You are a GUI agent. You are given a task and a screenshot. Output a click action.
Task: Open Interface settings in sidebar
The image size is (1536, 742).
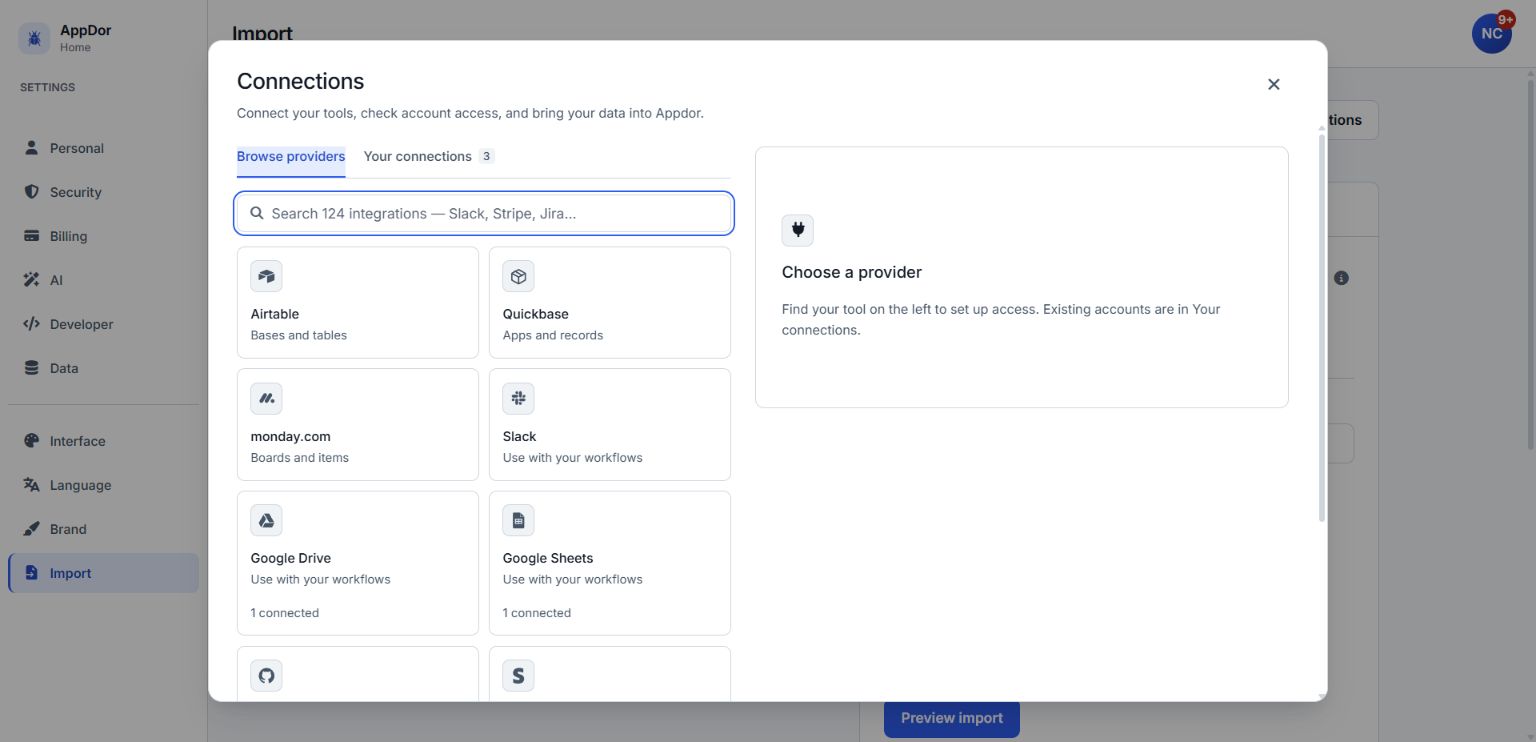point(103,441)
